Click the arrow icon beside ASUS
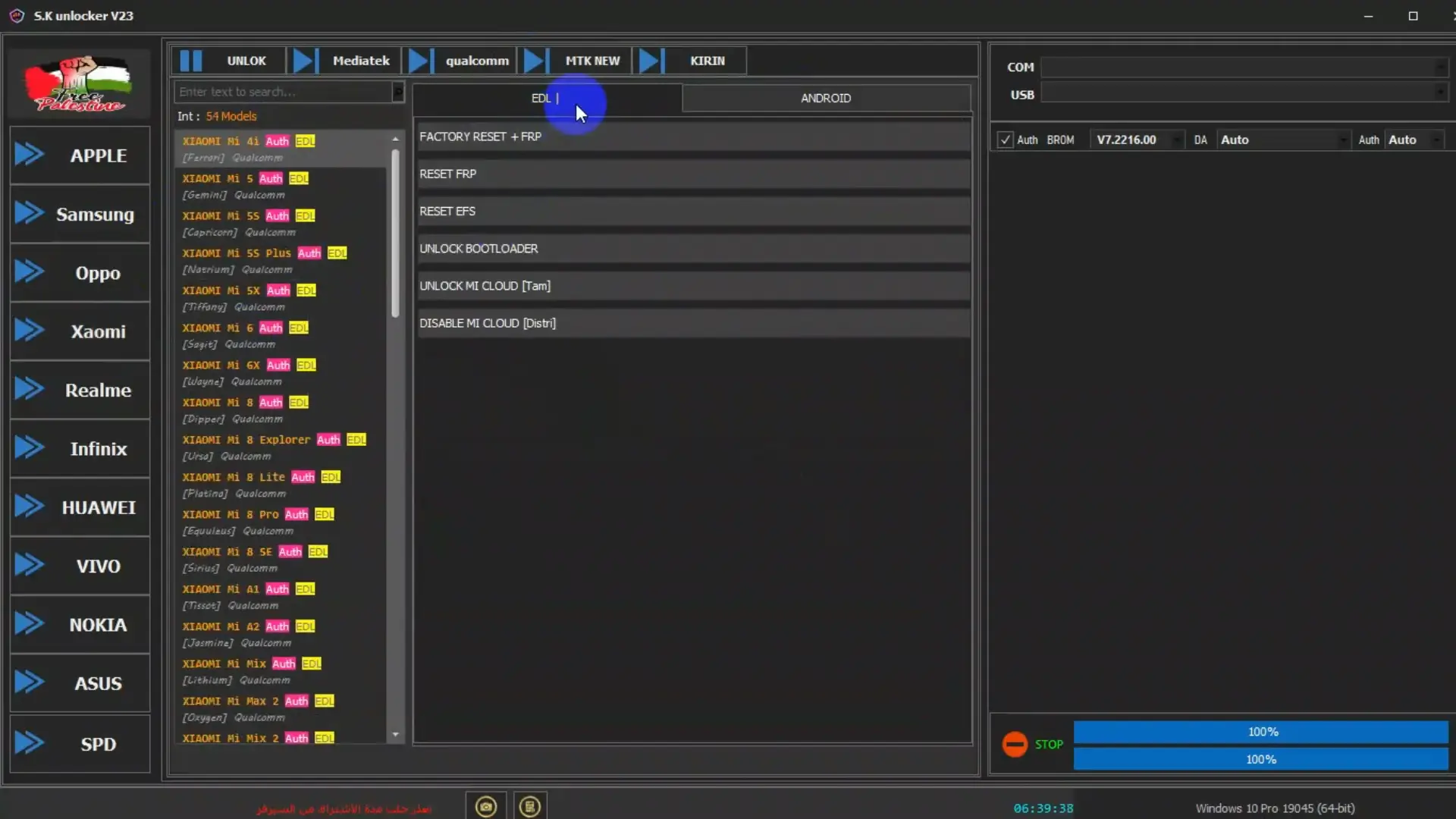Viewport: 1456px width, 819px height. tap(30, 683)
